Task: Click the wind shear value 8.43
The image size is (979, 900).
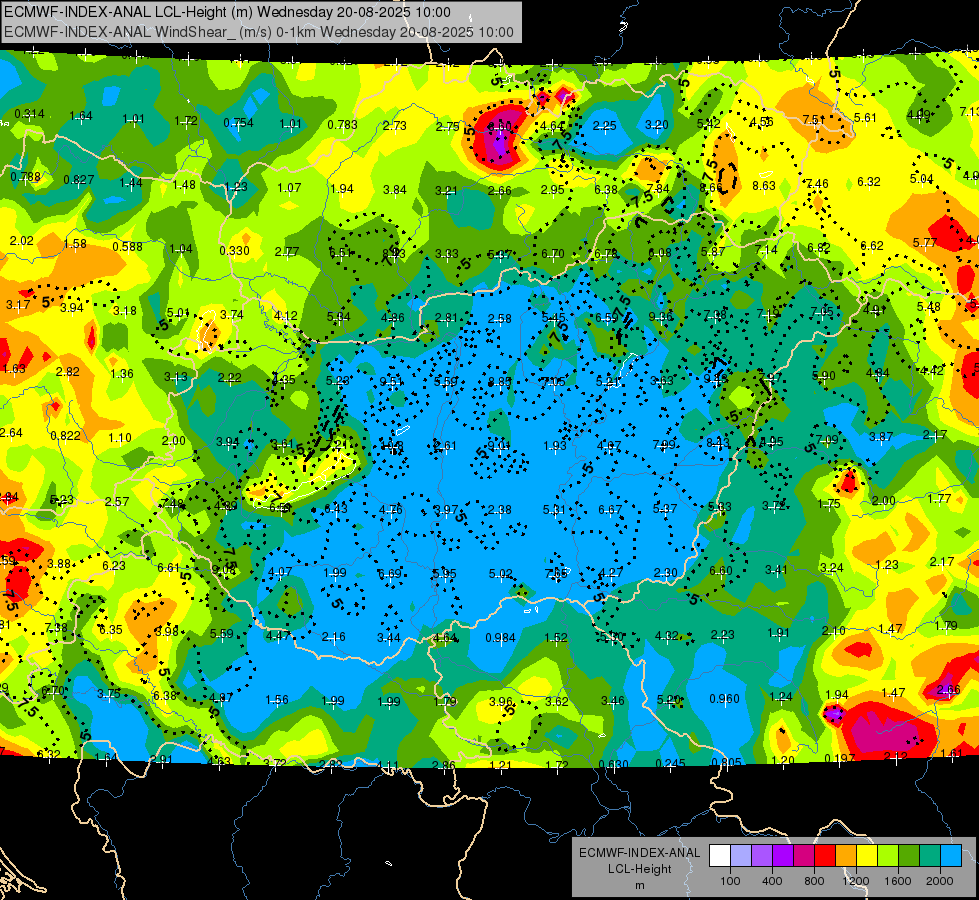Action: pos(718,443)
